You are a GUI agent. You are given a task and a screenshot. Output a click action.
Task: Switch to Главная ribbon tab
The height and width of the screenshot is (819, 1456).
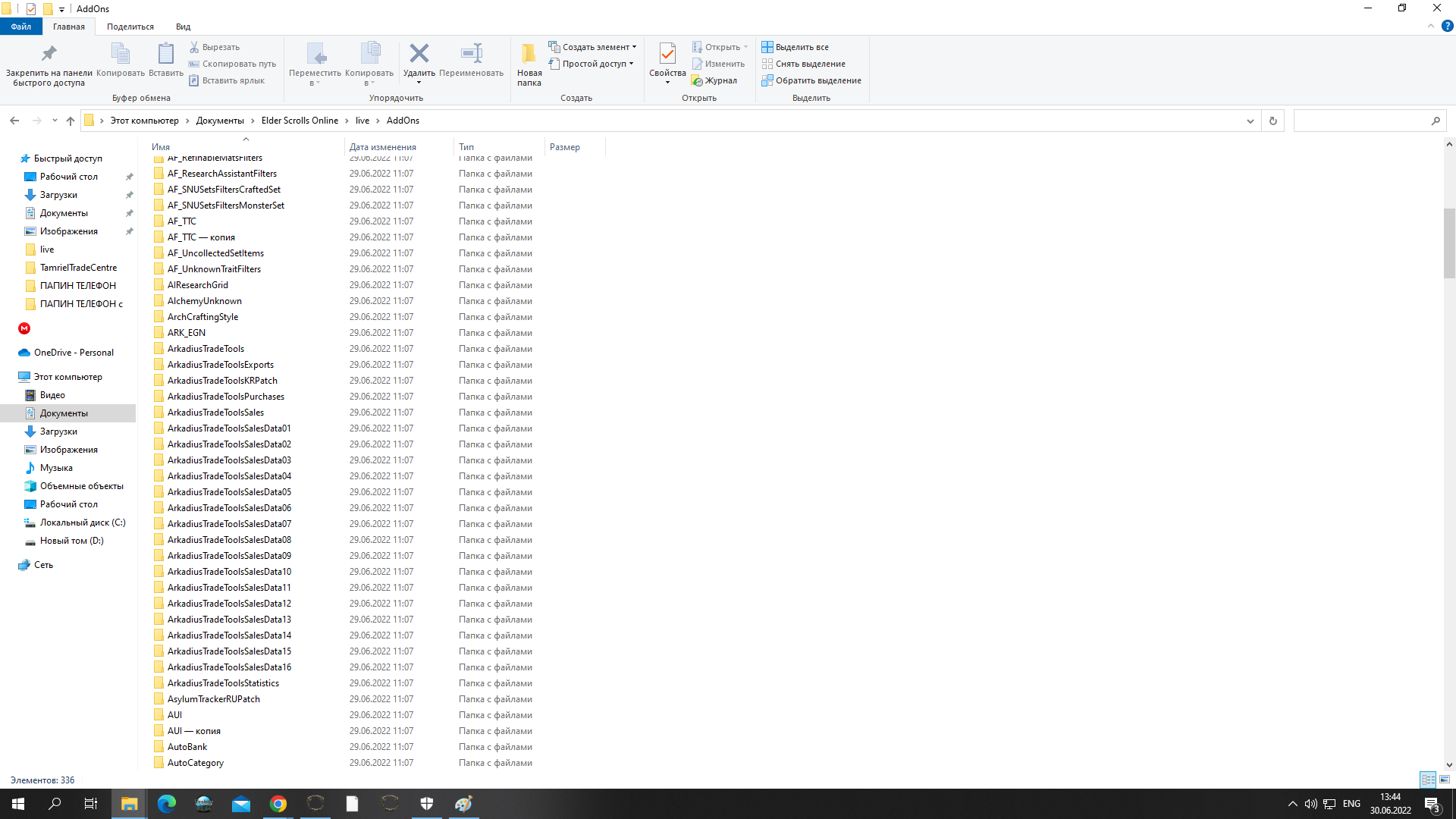point(69,27)
